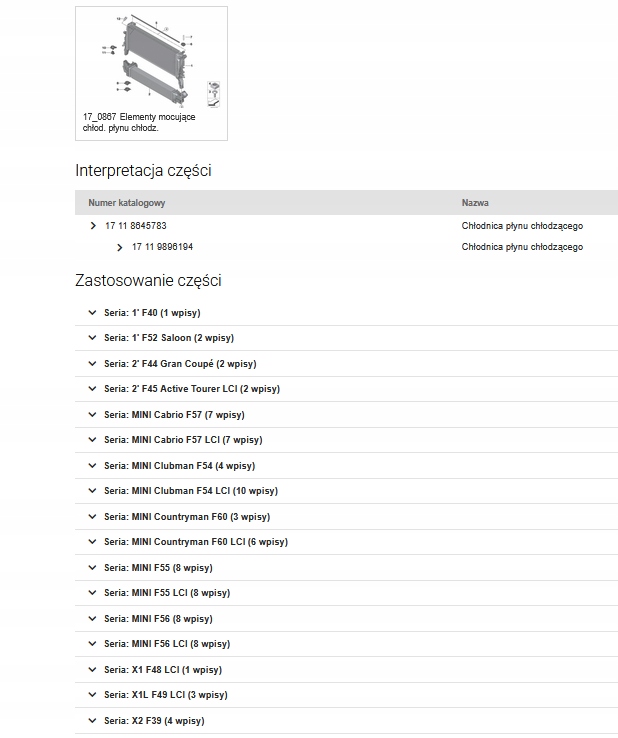The image size is (618, 738).
Task: Expand part number 17 11 8645783 row
Action: pos(93,226)
